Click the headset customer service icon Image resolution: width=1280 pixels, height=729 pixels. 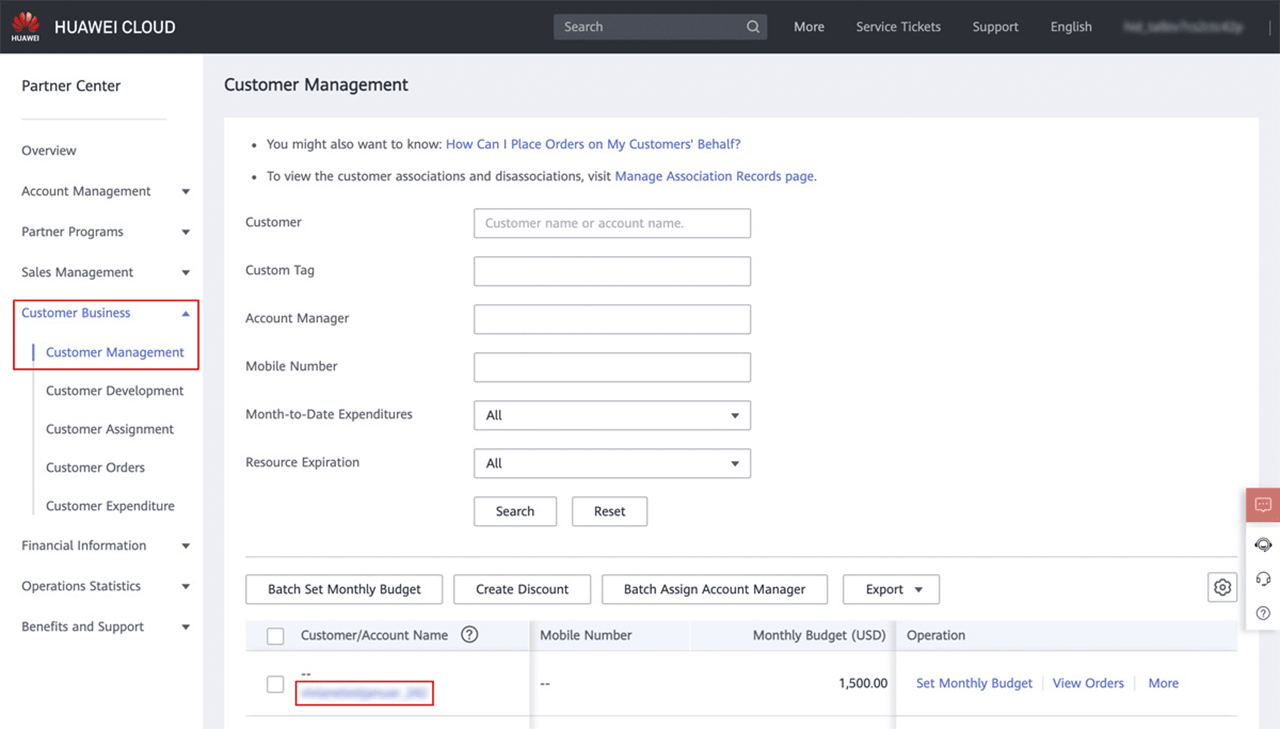click(x=1263, y=579)
